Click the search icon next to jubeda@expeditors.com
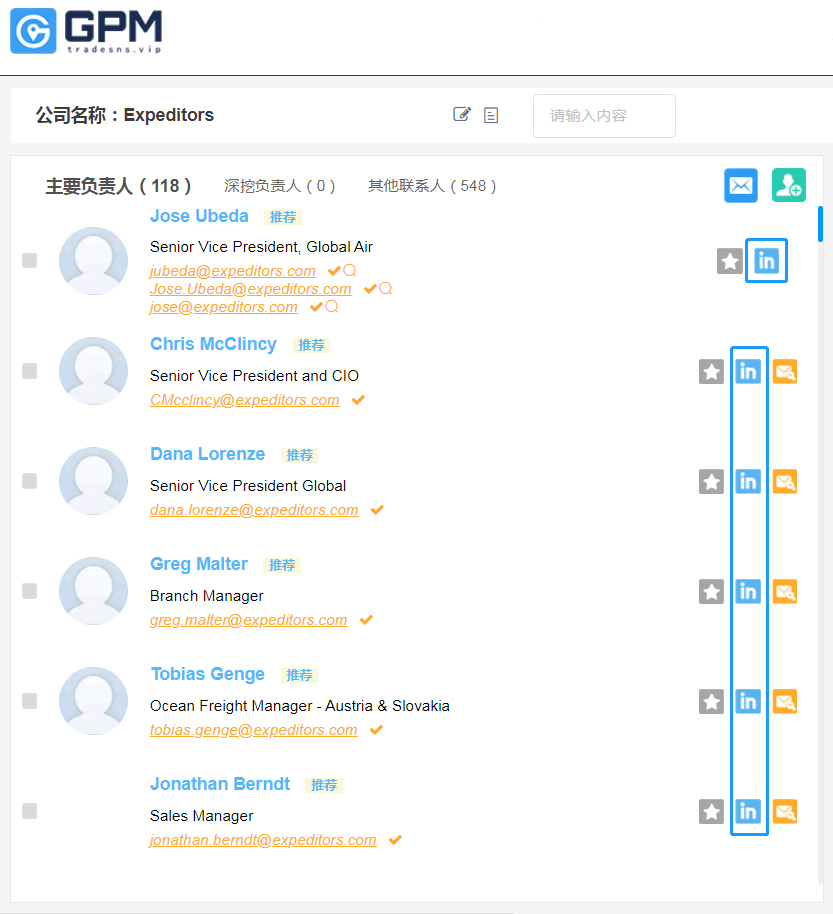Screen dimensions: 833x914 [x=350, y=270]
